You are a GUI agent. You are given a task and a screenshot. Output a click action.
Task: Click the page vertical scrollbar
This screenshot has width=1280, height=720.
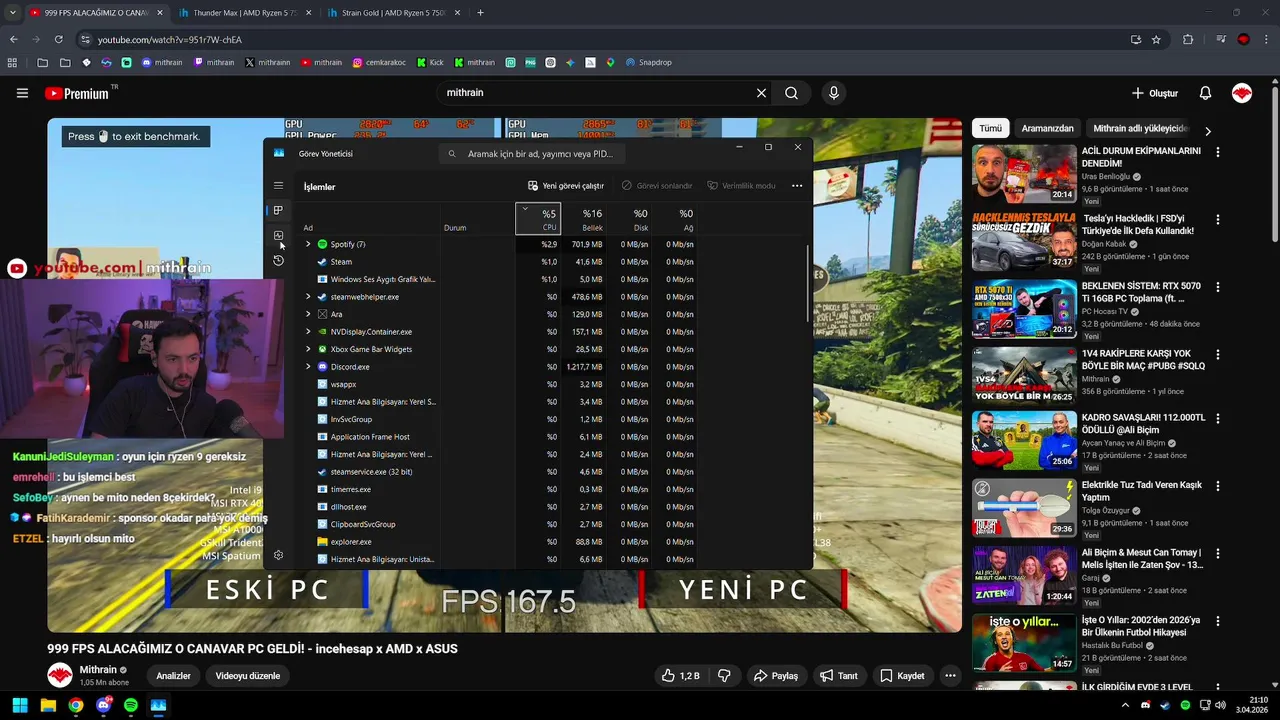1274,160
